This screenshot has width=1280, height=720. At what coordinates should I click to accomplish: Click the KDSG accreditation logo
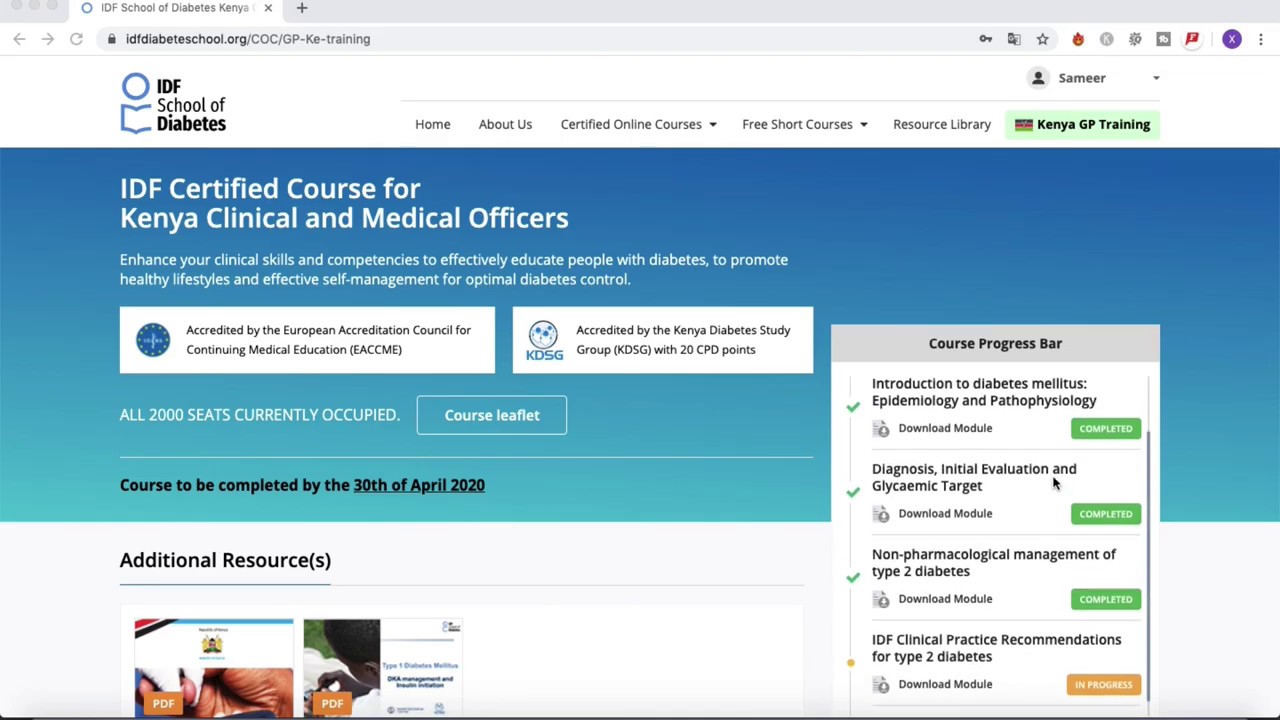click(x=544, y=340)
